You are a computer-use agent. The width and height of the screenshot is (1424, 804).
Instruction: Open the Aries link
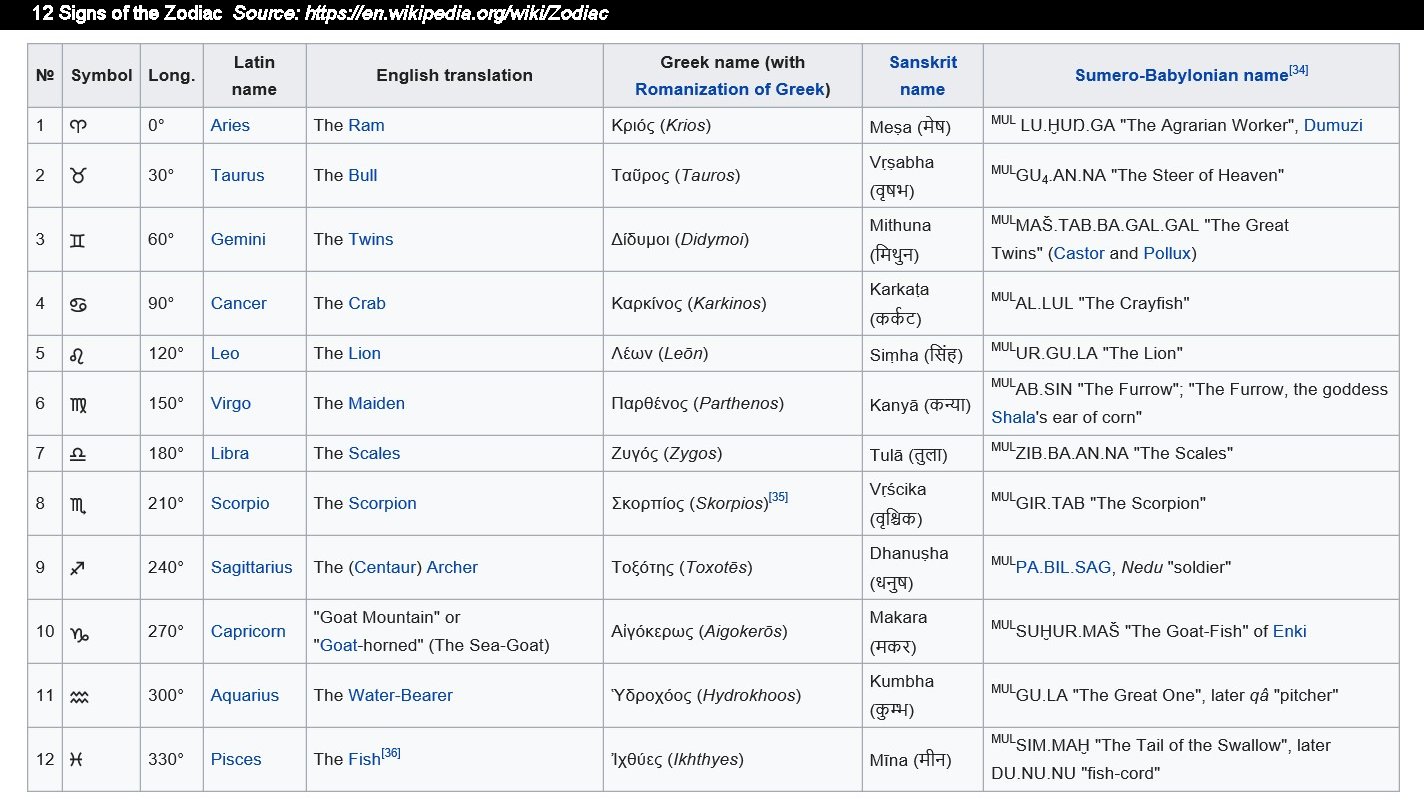[230, 125]
